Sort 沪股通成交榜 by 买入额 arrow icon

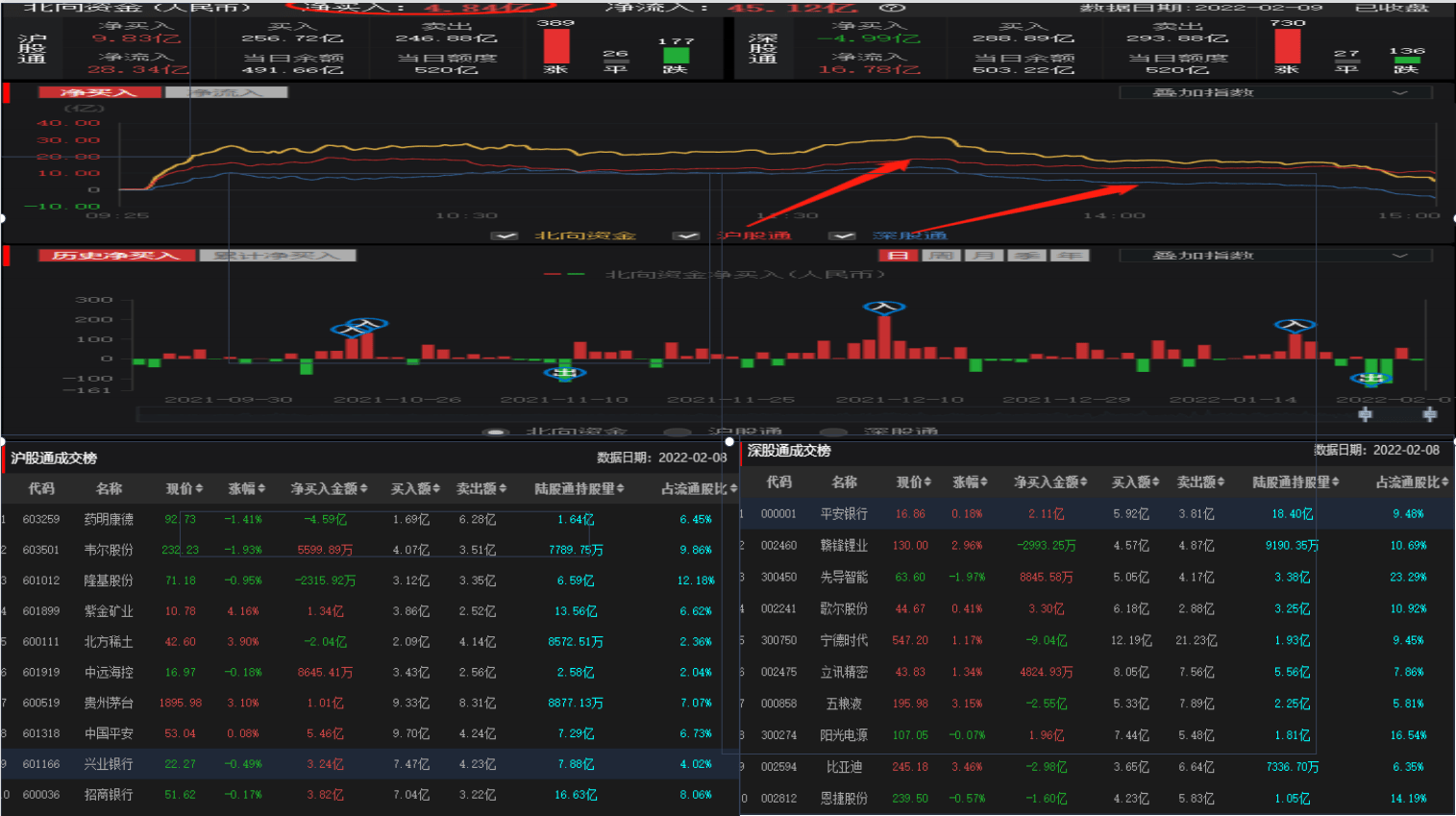click(x=436, y=489)
